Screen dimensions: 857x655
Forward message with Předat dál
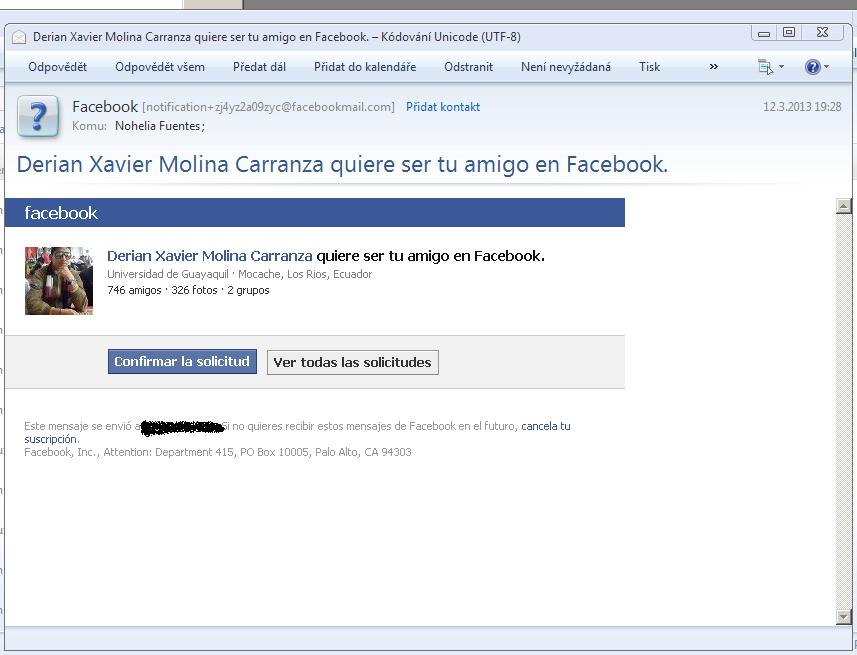(259, 67)
